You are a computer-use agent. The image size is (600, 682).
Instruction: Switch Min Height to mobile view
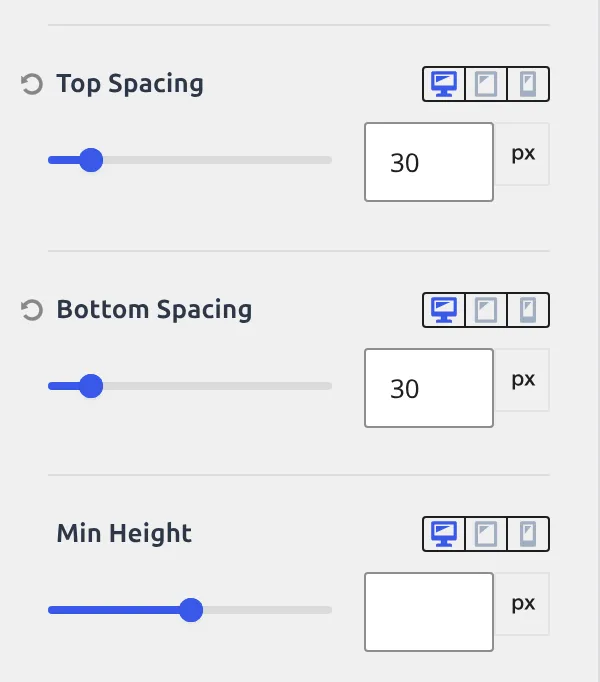pos(528,534)
